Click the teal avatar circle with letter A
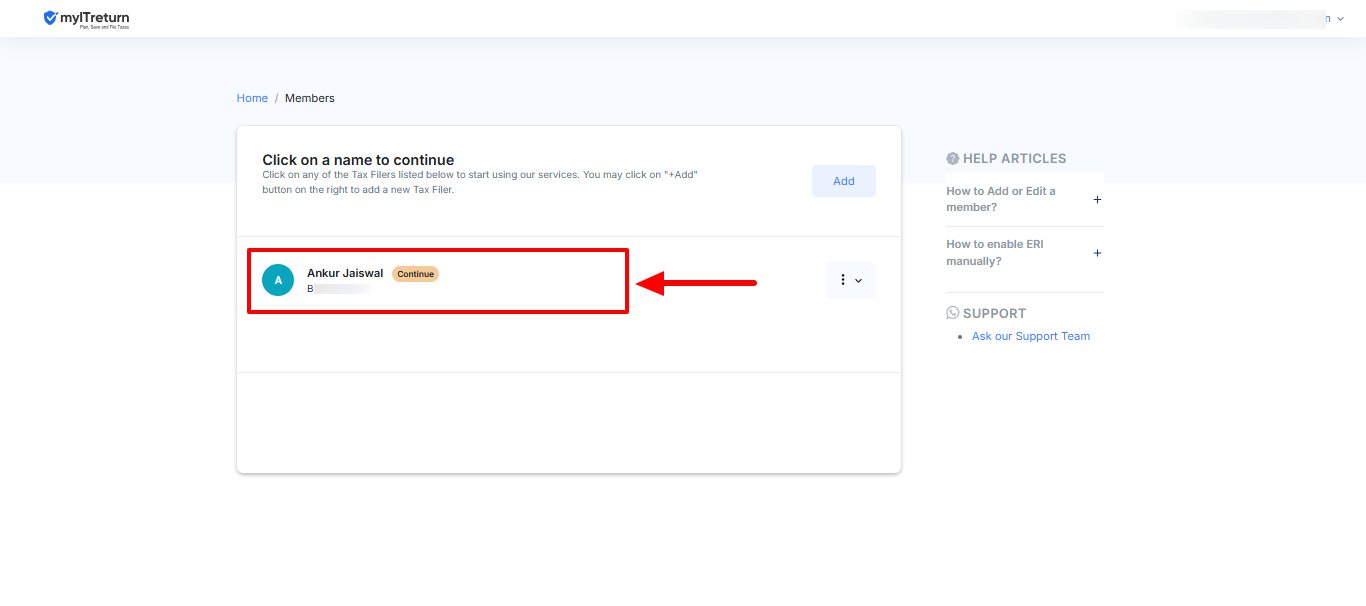The width and height of the screenshot is (1366, 606). (x=278, y=280)
